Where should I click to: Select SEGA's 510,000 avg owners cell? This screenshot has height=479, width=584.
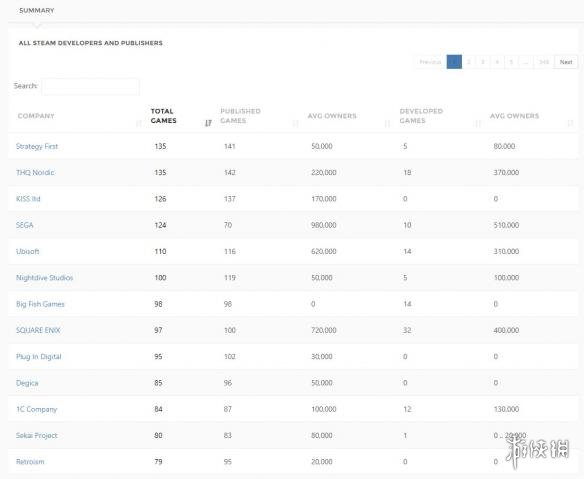point(506,225)
